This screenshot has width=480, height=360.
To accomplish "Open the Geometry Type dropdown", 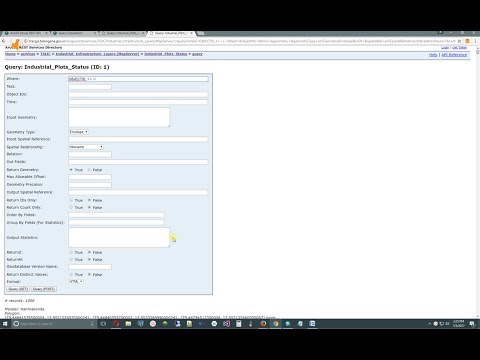I will tap(78, 132).
